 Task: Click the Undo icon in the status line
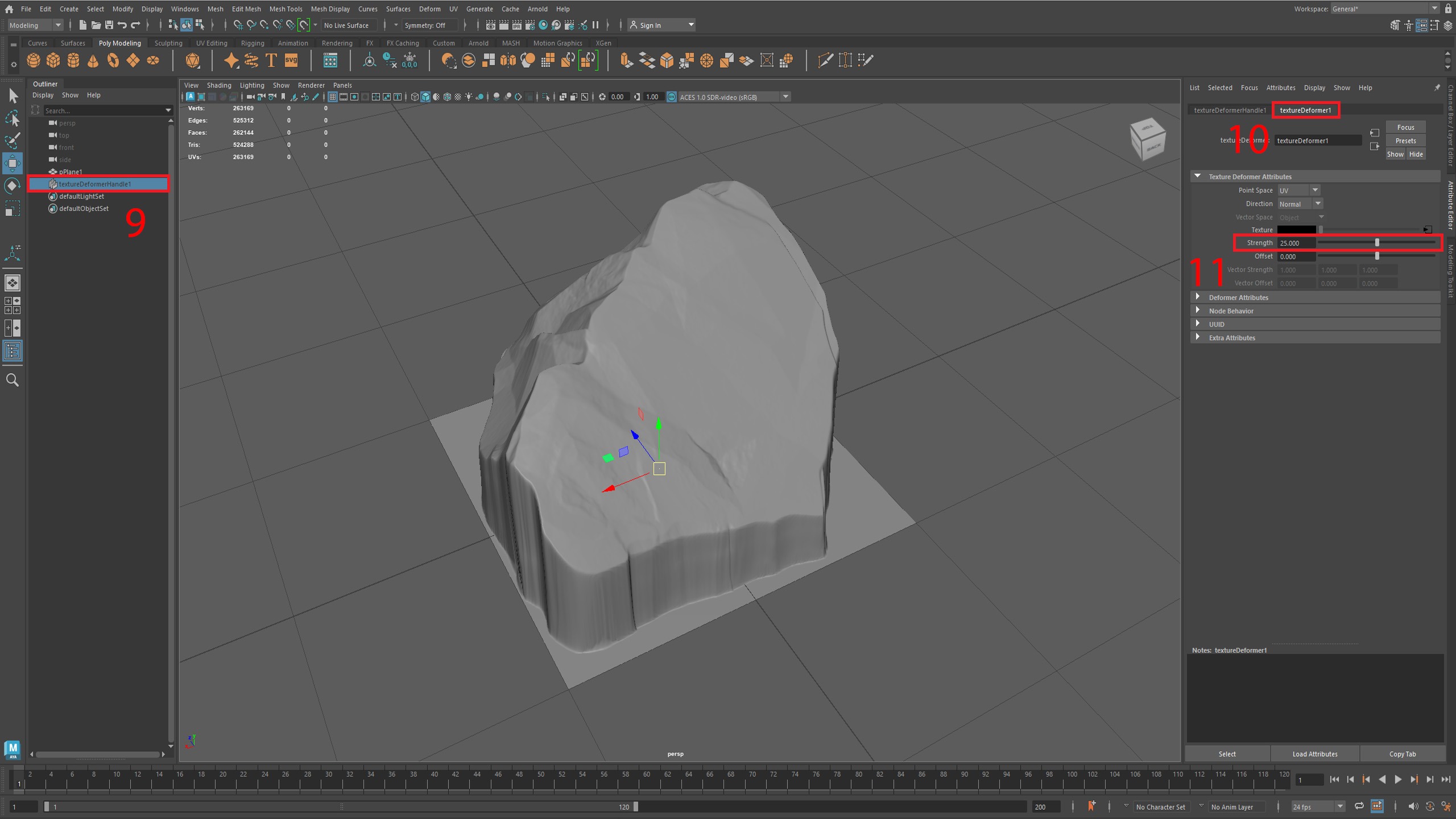pos(122,25)
